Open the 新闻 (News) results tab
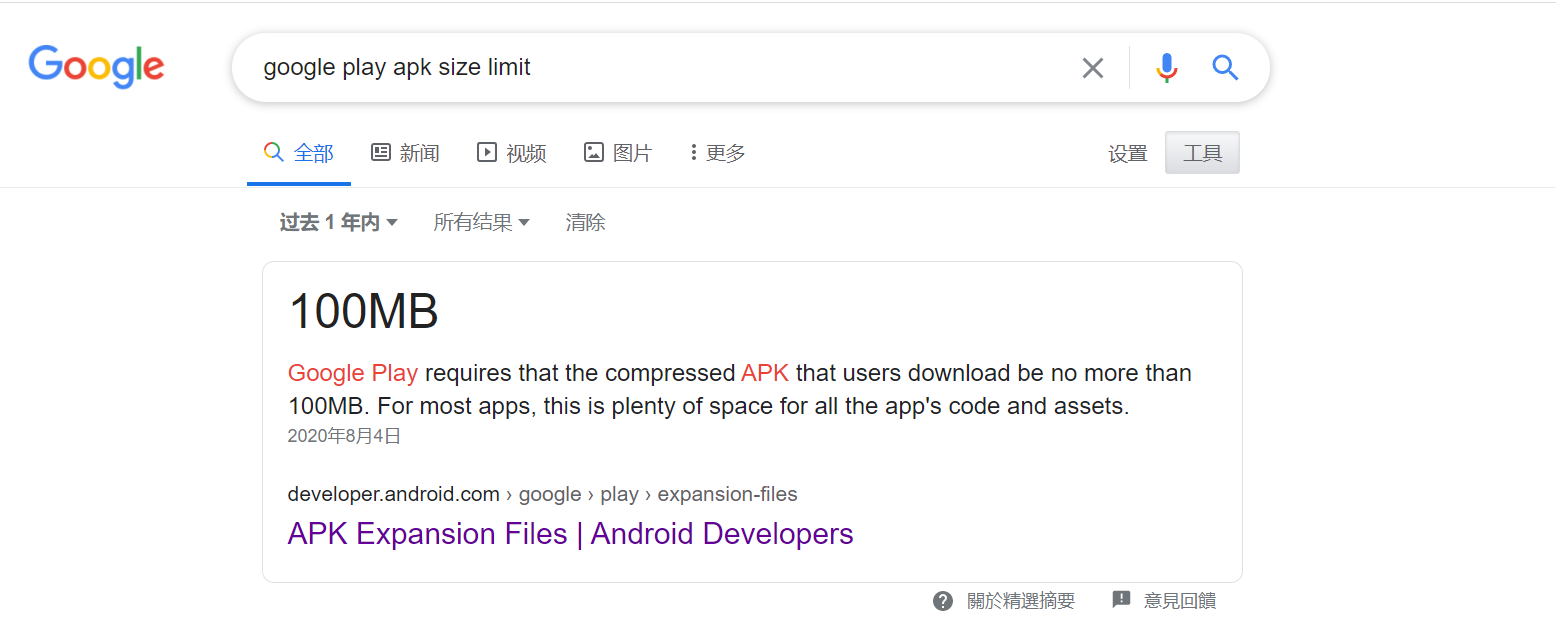This screenshot has width=1556, height=638. click(x=405, y=153)
